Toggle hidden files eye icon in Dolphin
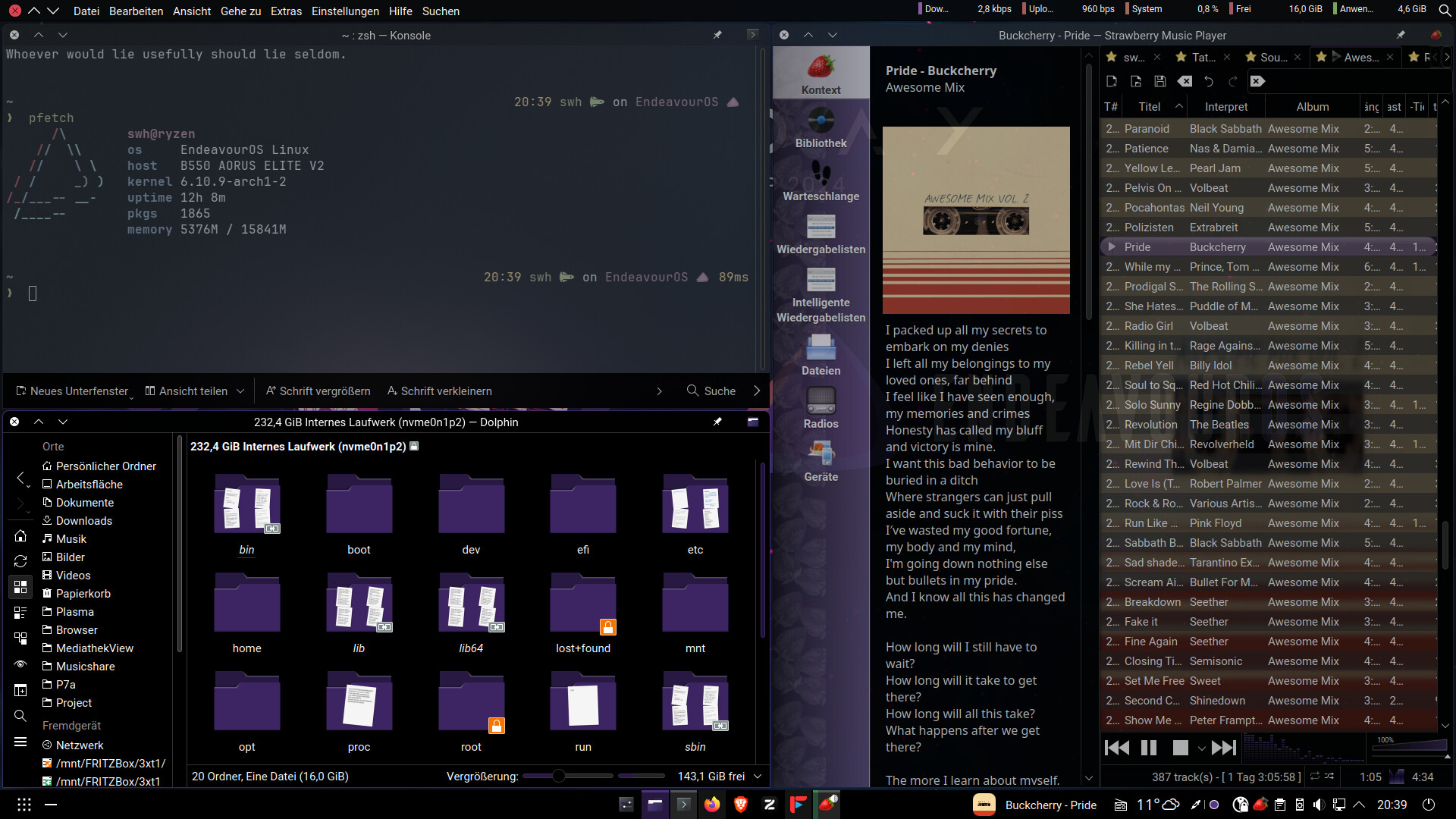 click(20, 664)
